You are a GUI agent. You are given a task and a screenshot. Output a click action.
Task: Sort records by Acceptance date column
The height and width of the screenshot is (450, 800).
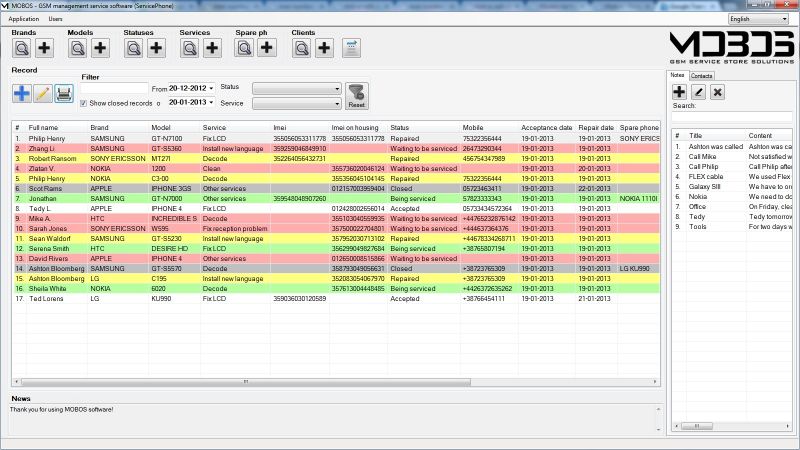pyautogui.click(x=546, y=128)
